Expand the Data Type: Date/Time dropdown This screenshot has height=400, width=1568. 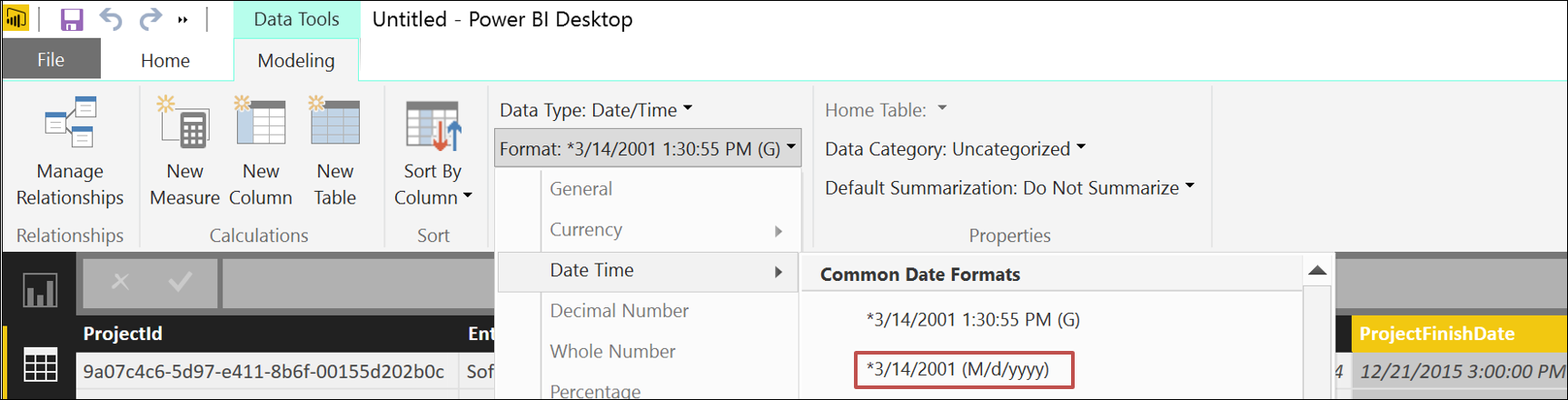(596, 110)
